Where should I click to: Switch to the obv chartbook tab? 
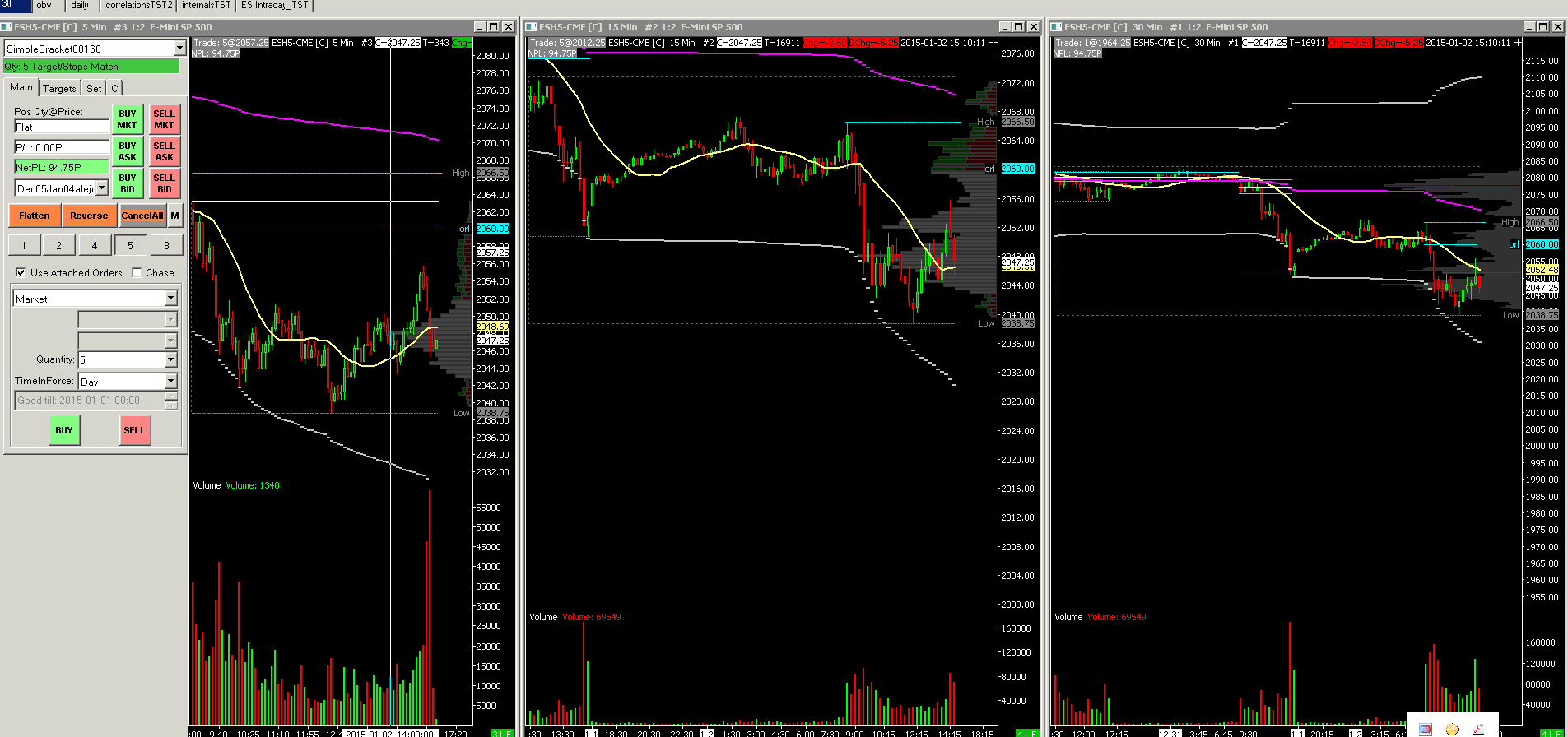click(x=44, y=5)
